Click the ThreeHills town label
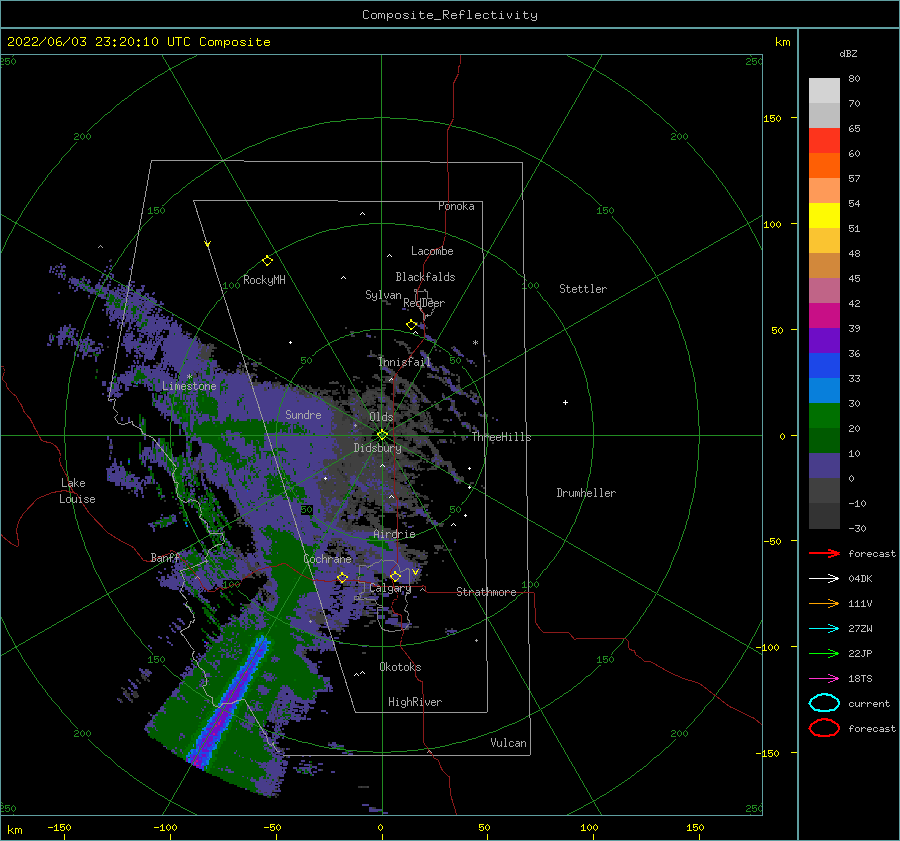The image size is (900, 841). click(x=502, y=437)
